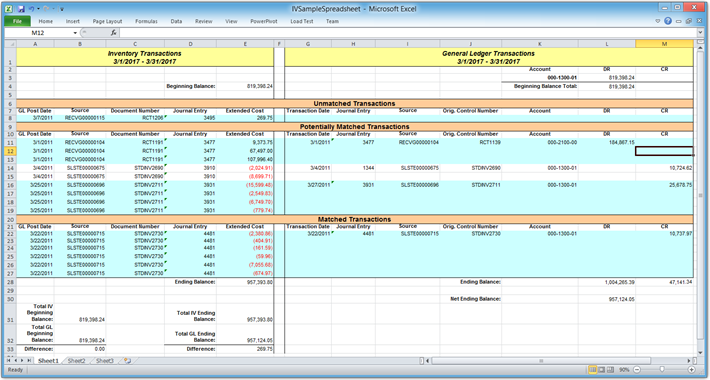This screenshot has width=710, height=380.
Task: Select the Net Ending Balance value 957,124.05
Action: 607,299
